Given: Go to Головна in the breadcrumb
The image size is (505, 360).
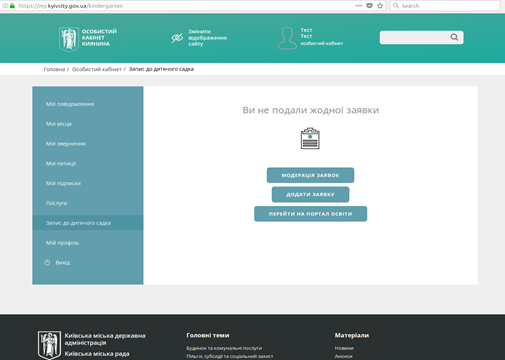Looking at the screenshot, I should (54, 69).
